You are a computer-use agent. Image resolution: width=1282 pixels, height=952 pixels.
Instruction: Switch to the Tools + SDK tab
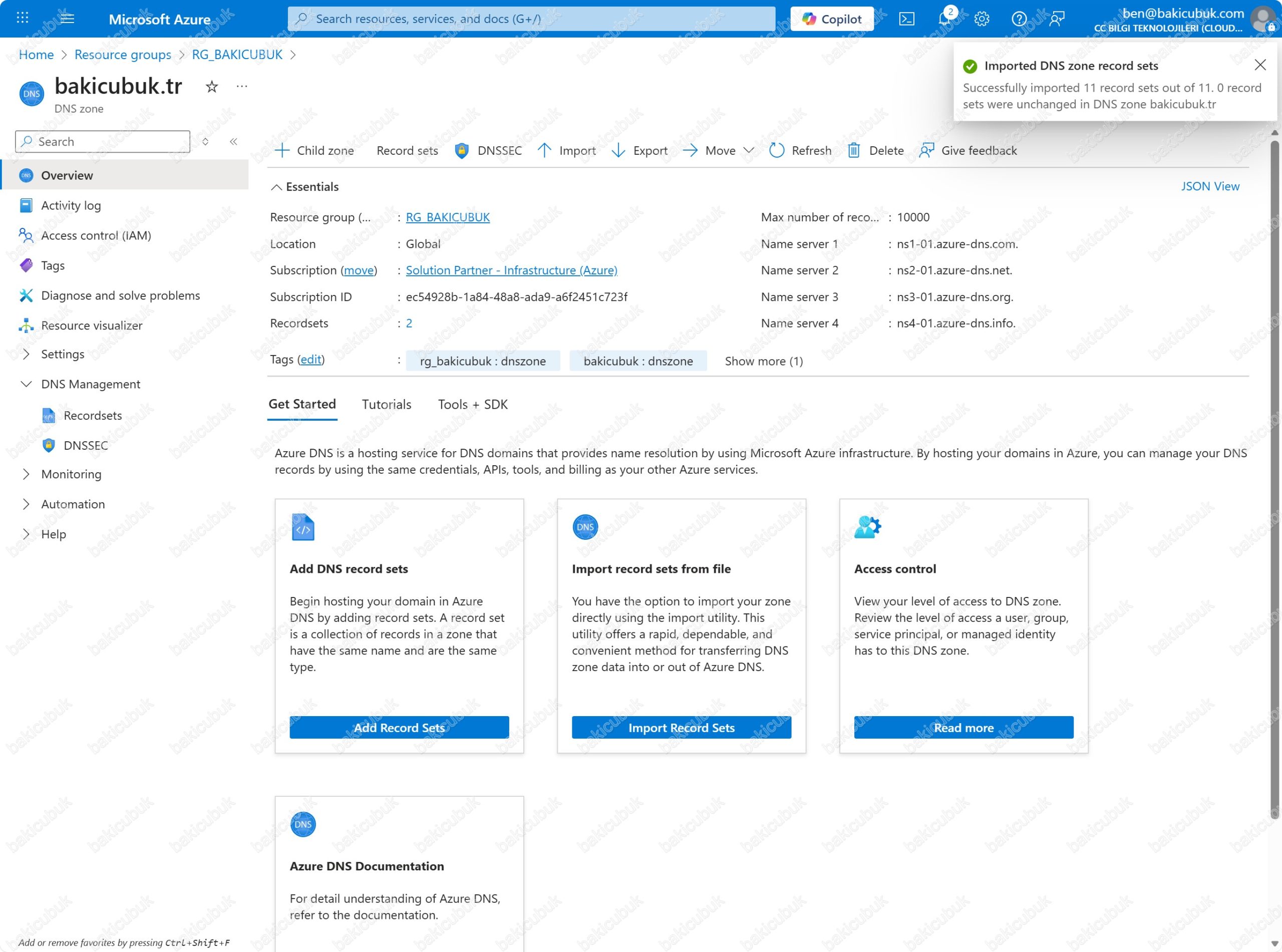472,404
